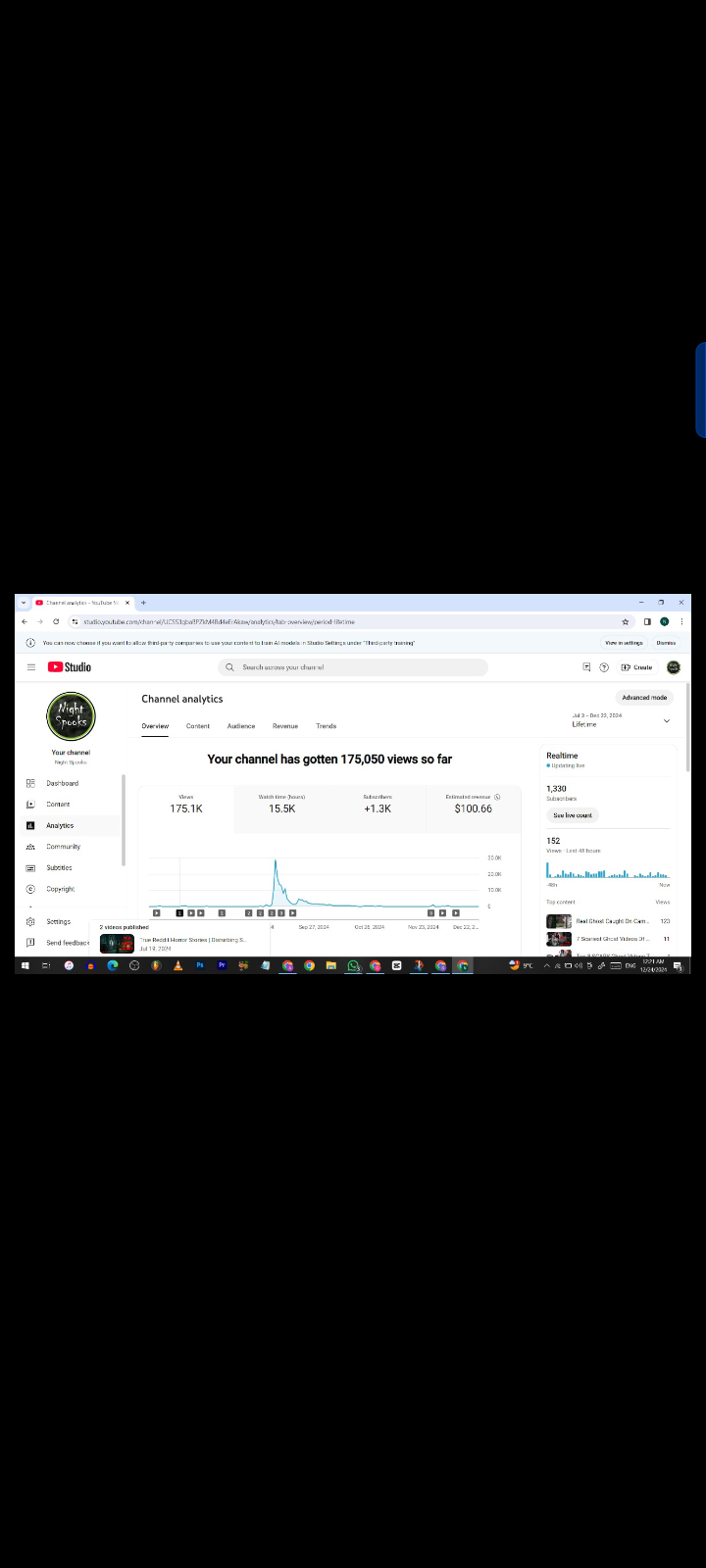Image resolution: width=706 pixels, height=1568 pixels.
Task: Select the Estimated revenue $100.66 card
Action: 473,808
